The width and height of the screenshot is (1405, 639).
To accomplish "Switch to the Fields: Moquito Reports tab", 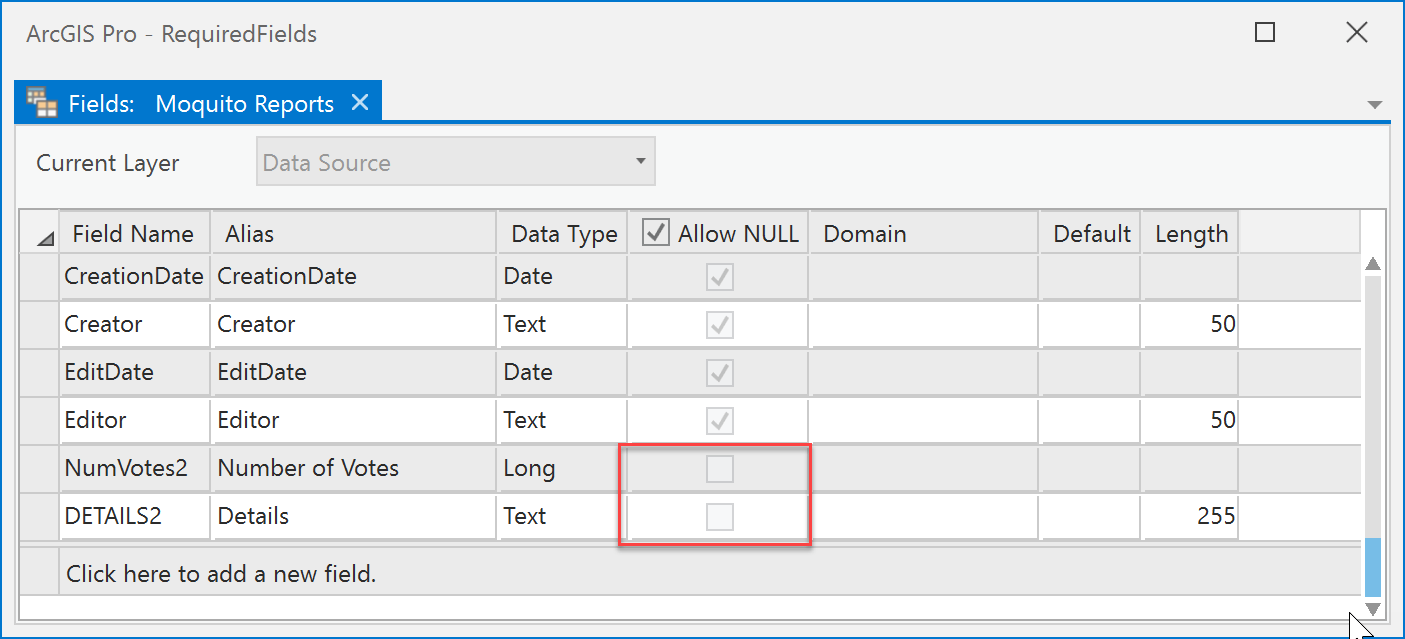I will (200, 103).
